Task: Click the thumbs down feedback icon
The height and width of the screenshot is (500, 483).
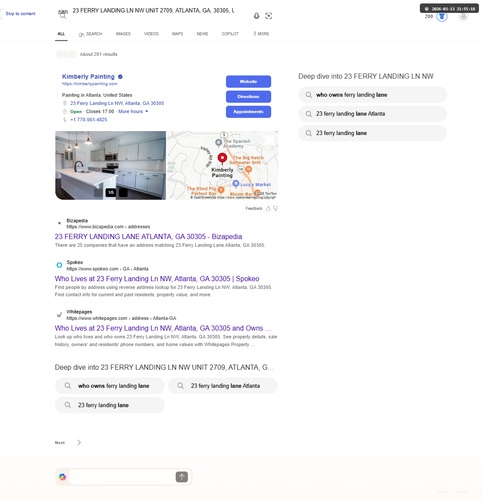Action: point(275,208)
